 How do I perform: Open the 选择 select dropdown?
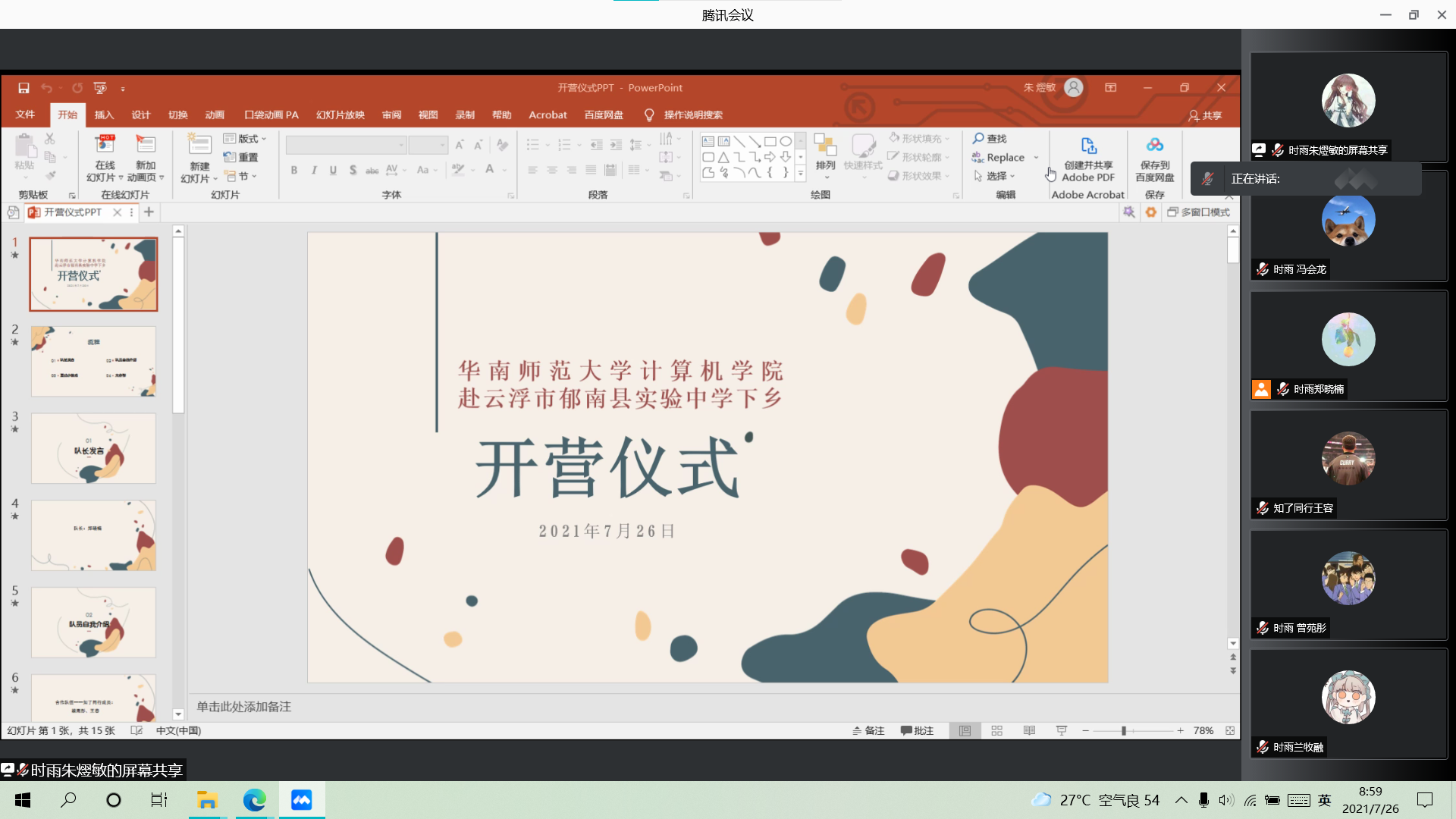[994, 176]
